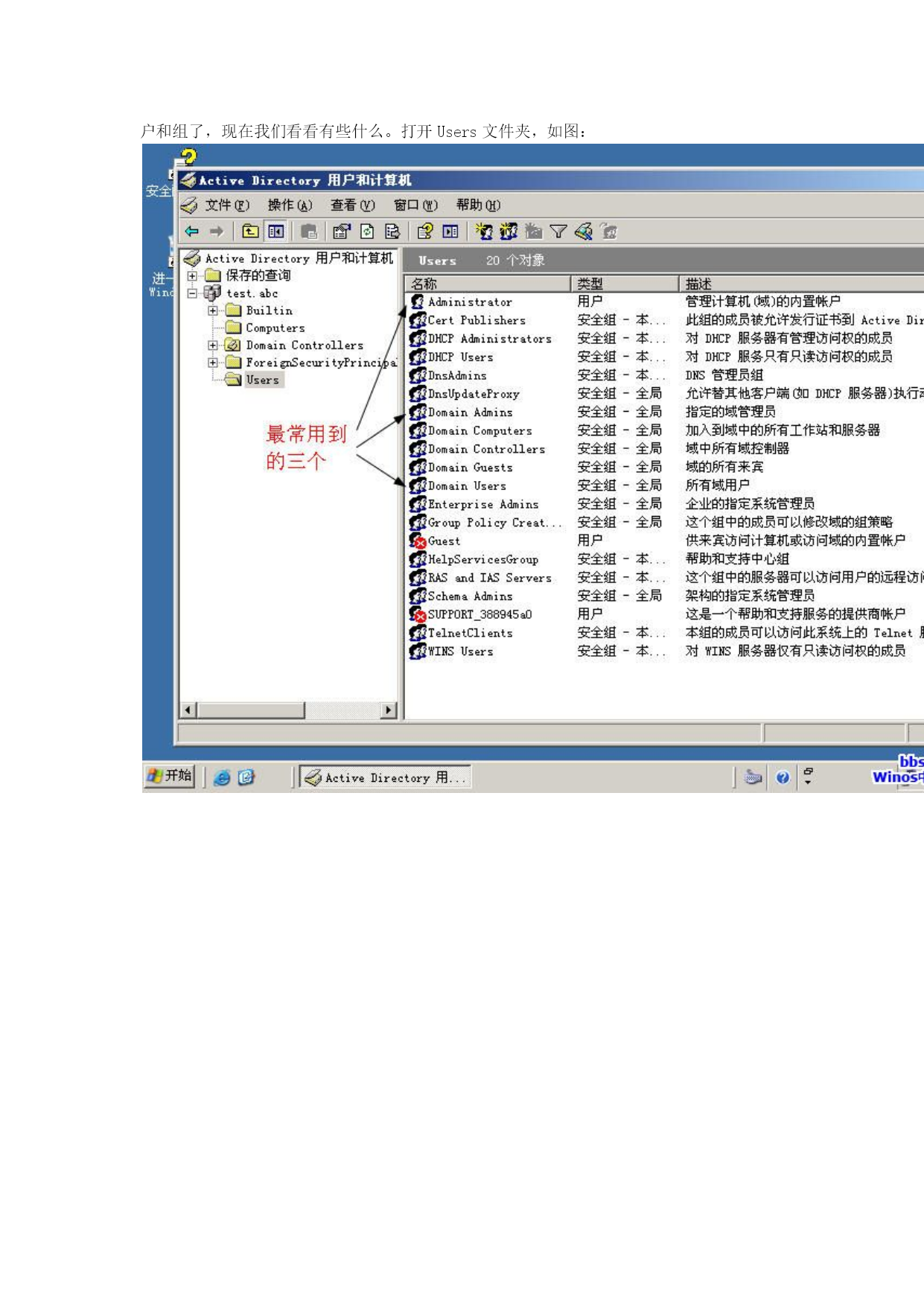924x1306 pixels.
Task: Click the tree pane horizontal scrollbar thumb
Action: click(251, 710)
